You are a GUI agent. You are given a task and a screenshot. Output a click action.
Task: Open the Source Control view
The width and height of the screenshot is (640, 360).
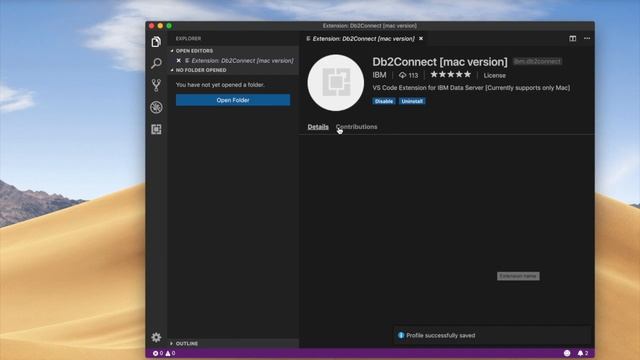156,85
